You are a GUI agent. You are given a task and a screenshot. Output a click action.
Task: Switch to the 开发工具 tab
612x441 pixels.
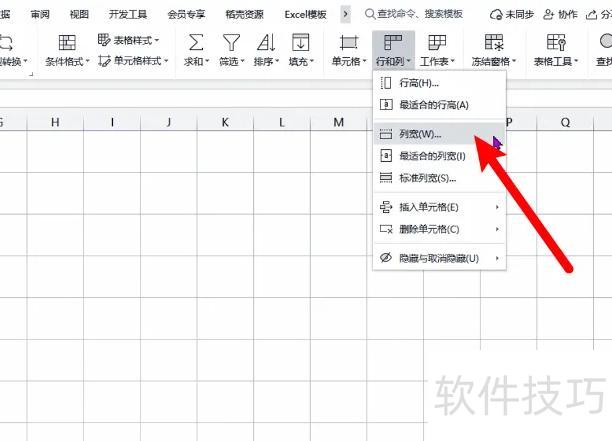click(x=128, y=14)
